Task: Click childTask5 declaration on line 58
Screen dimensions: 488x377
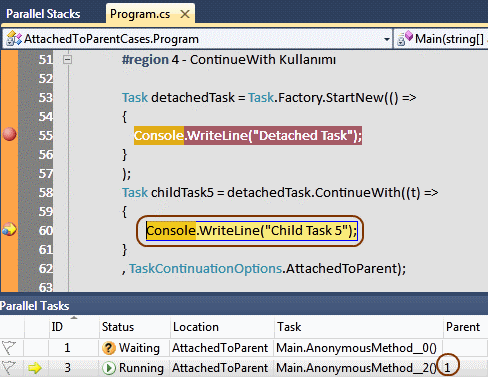Action: coord(182,193)
